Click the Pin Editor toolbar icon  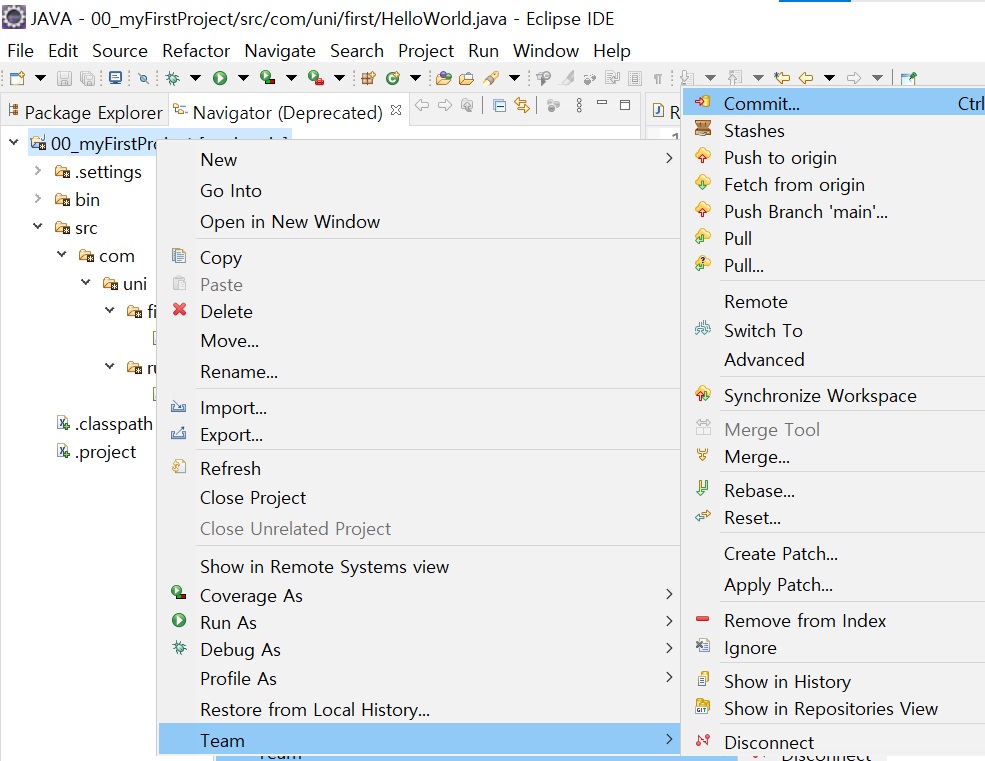pos(908,78)
